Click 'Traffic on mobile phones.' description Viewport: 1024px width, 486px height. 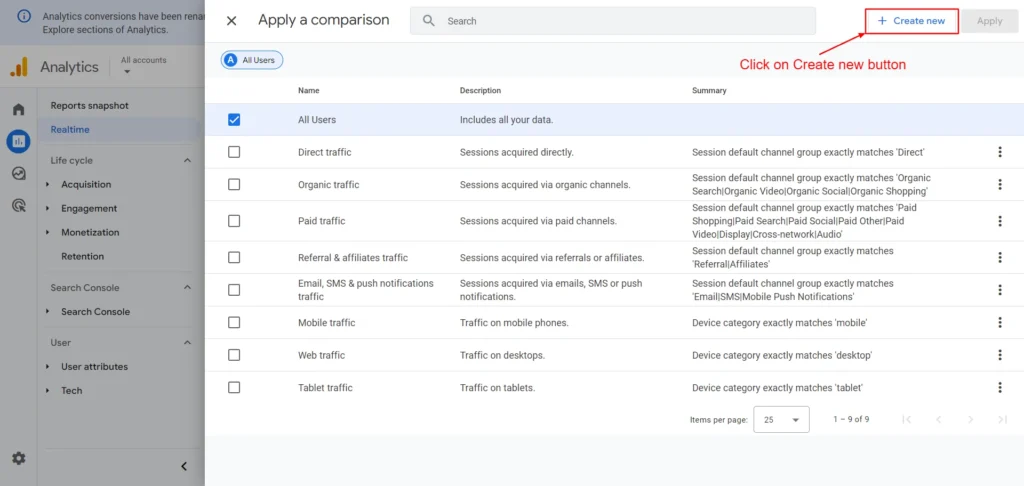pyautogui.click(x=514, y=323)
